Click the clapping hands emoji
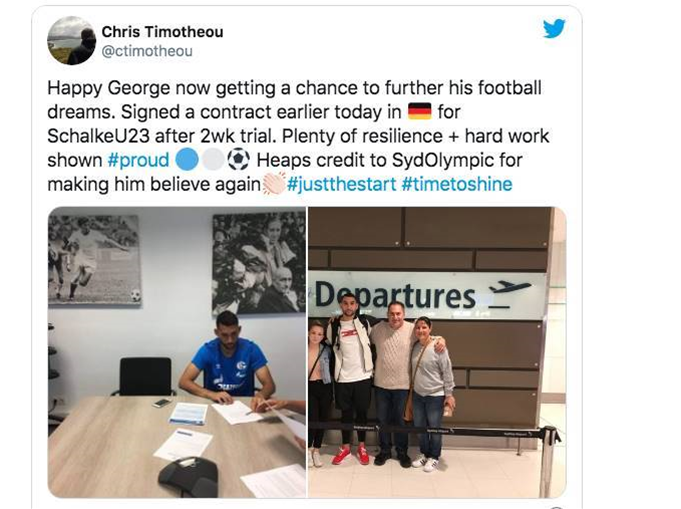The height and width of the screenshot is (509, 681). pyautogui.click(x=274, y=183)
